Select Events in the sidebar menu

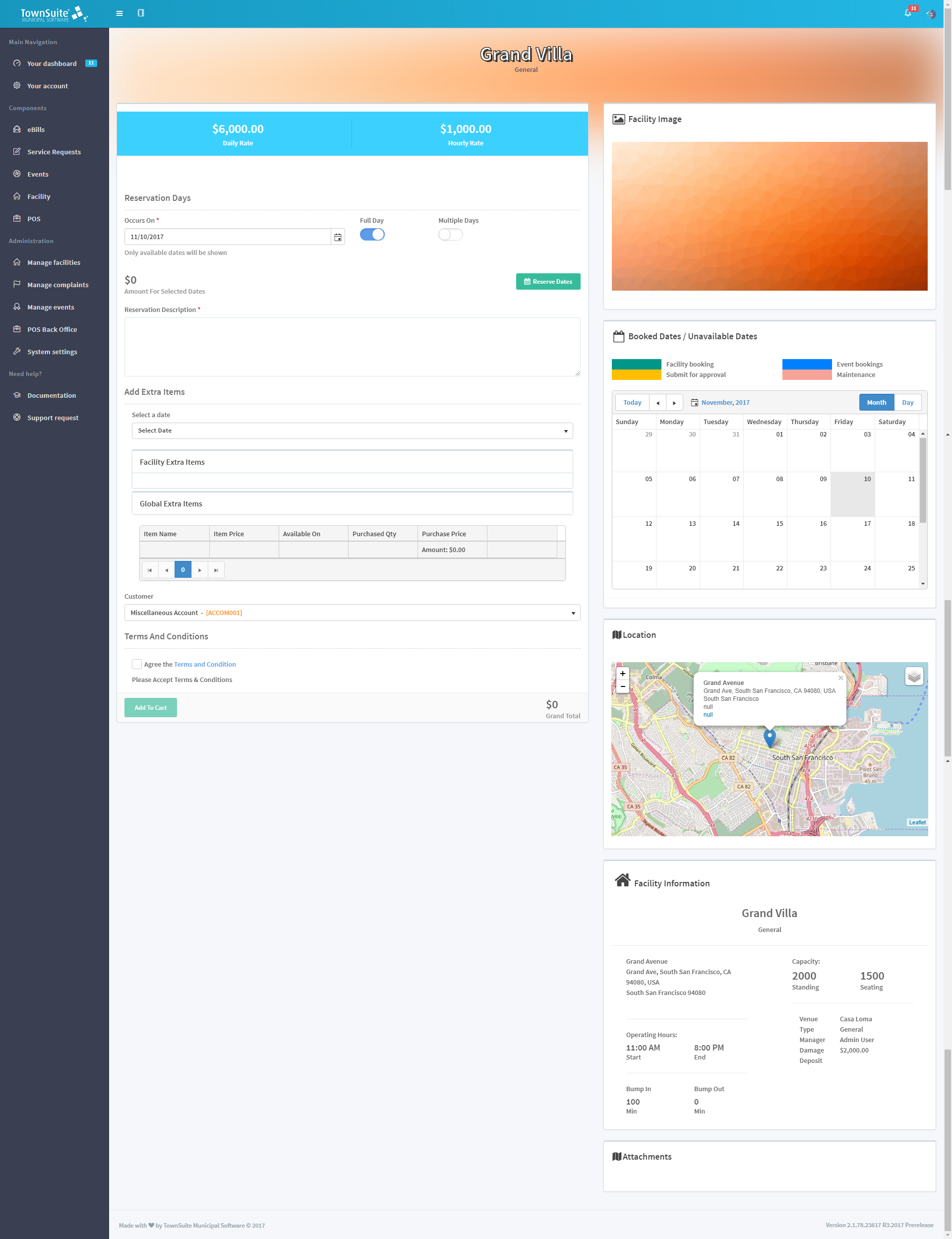37,174
